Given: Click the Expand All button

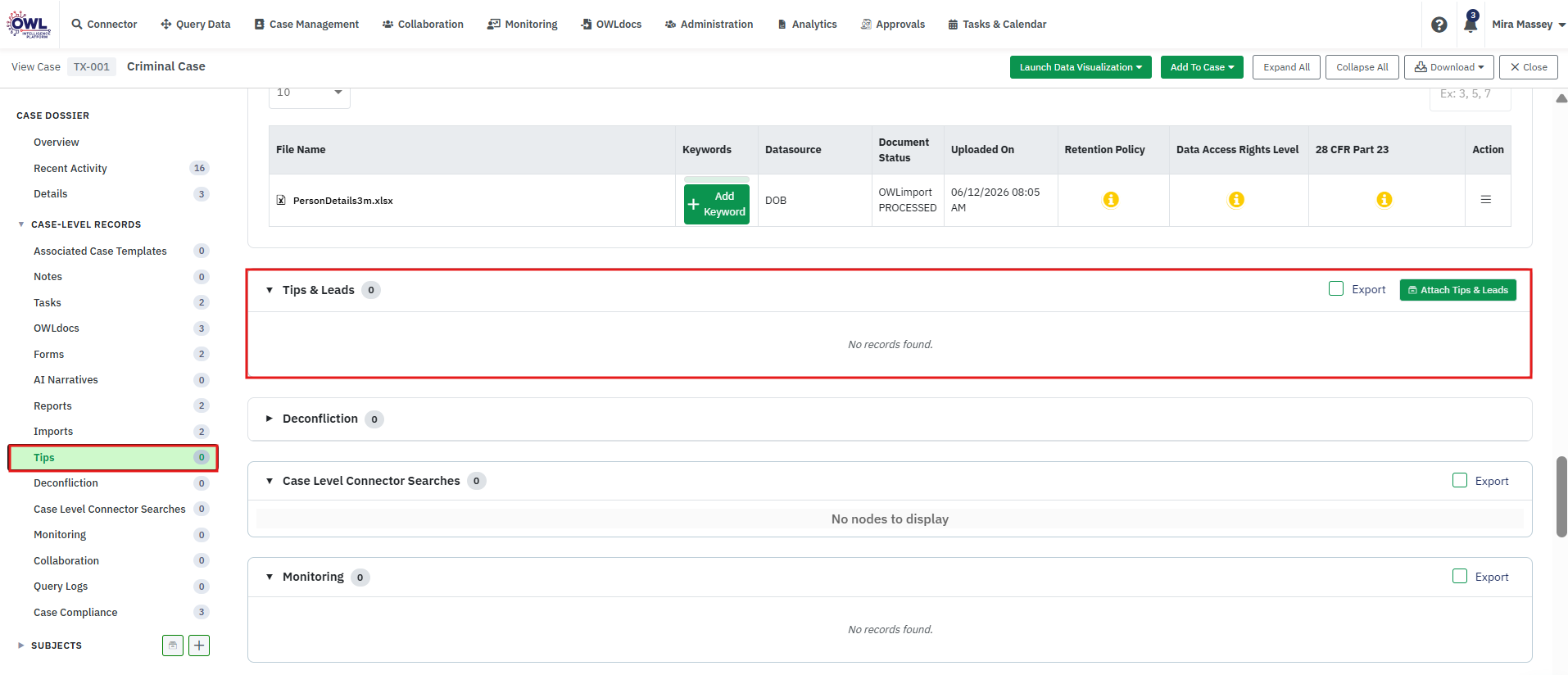Looking at the screenshot, I should (x=1286, y=67).
